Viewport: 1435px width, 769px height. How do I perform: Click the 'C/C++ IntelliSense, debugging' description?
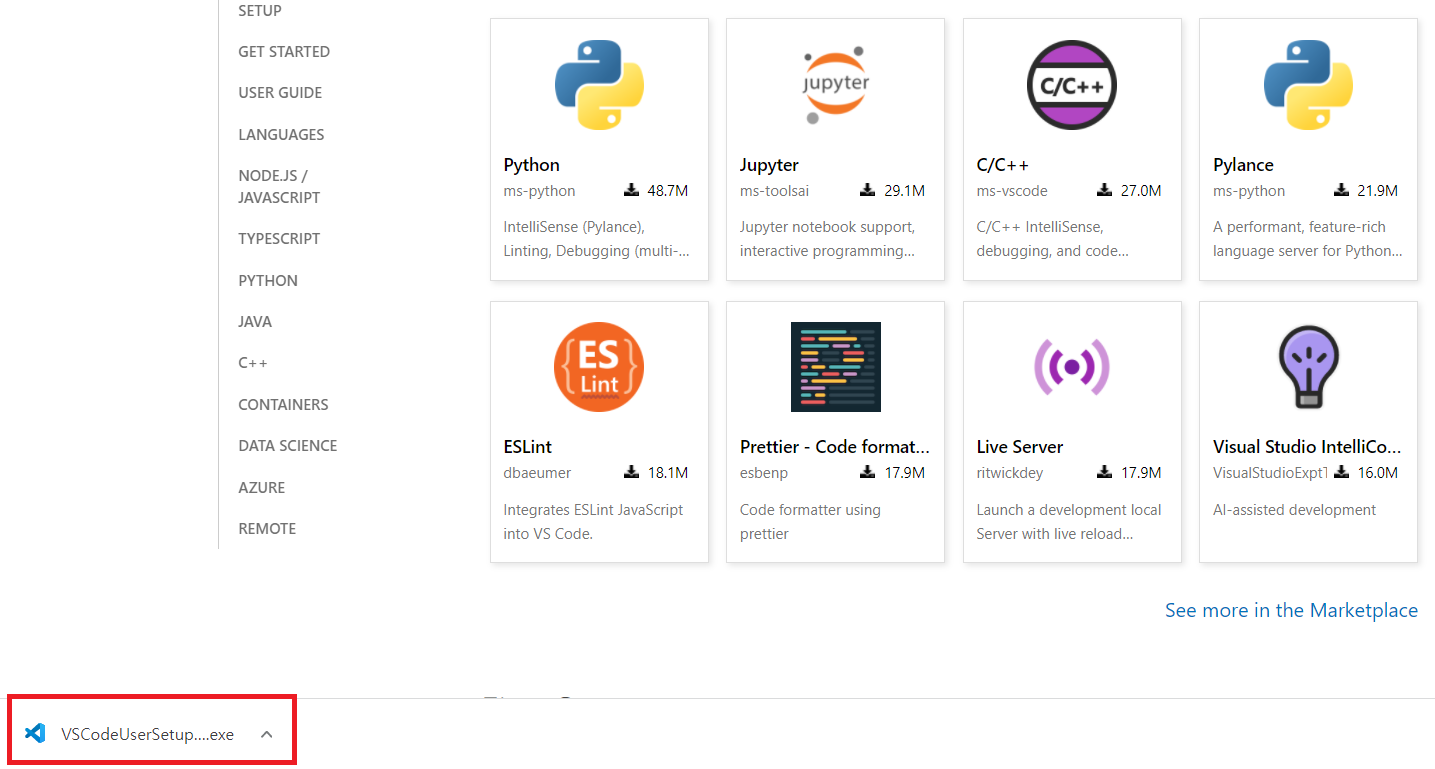click(x=1052, y=239)
